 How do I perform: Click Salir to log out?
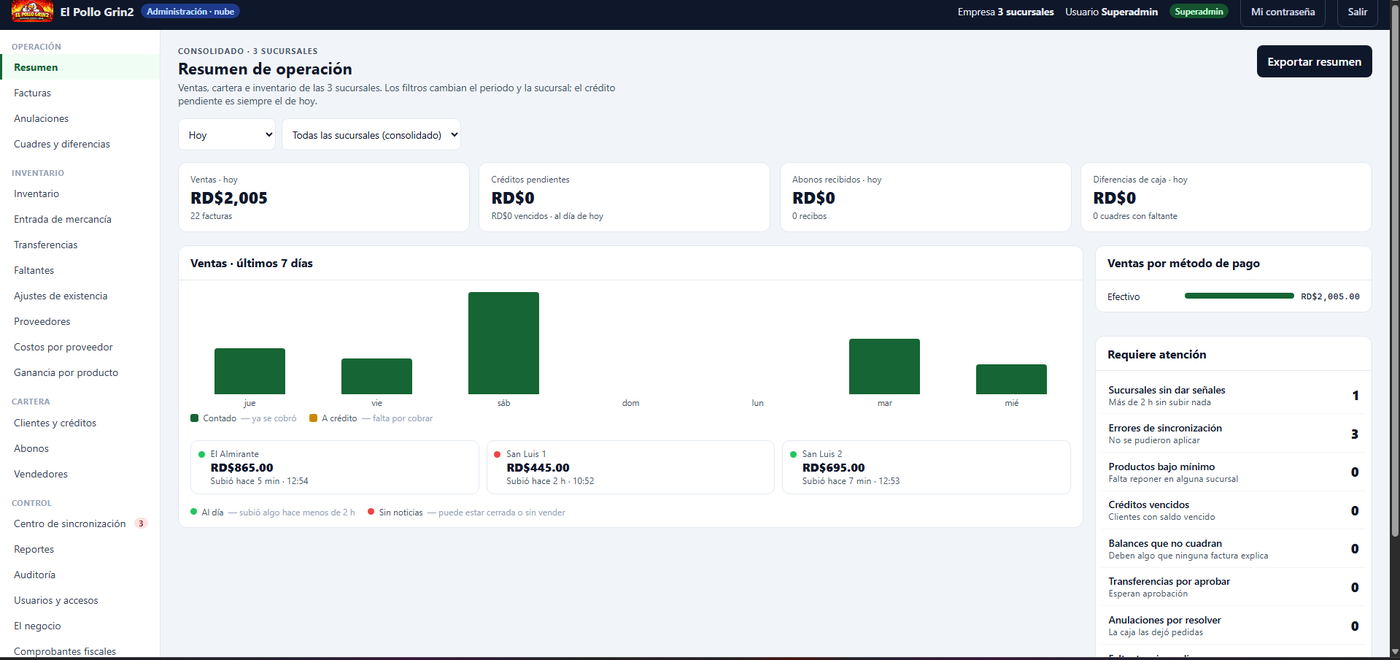click(x=1357, y=12)
